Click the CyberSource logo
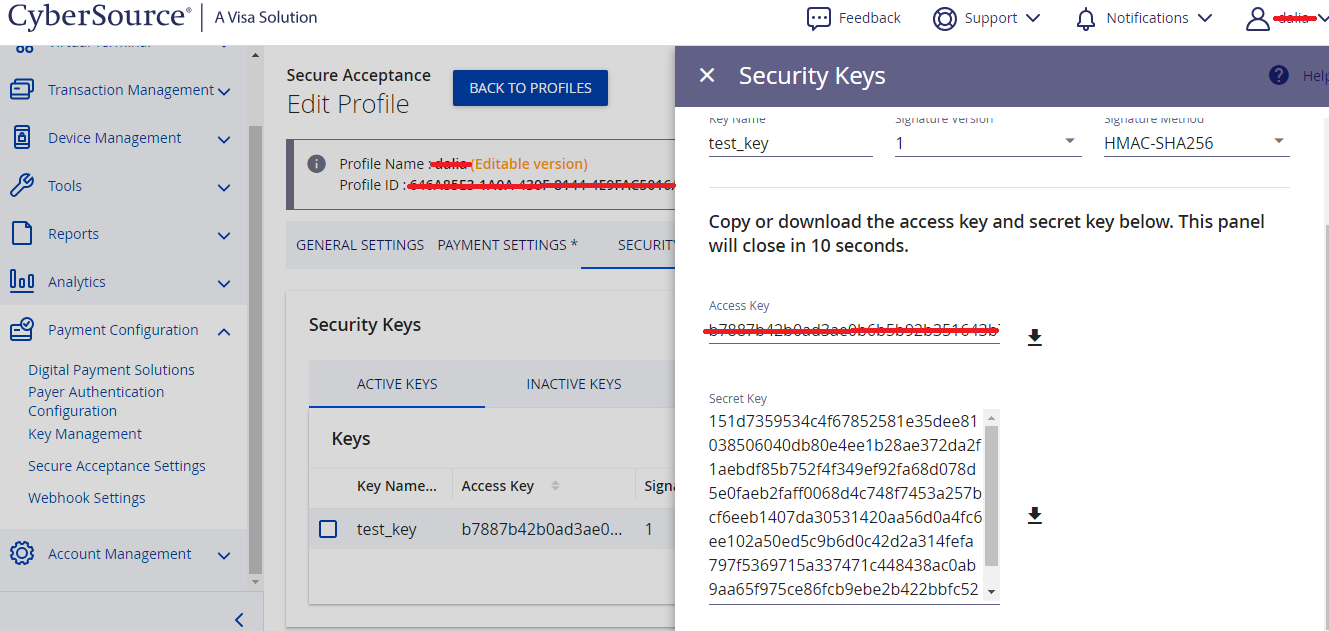The width and height of the screenshot is (1329, 631). [x=99, y=17]
